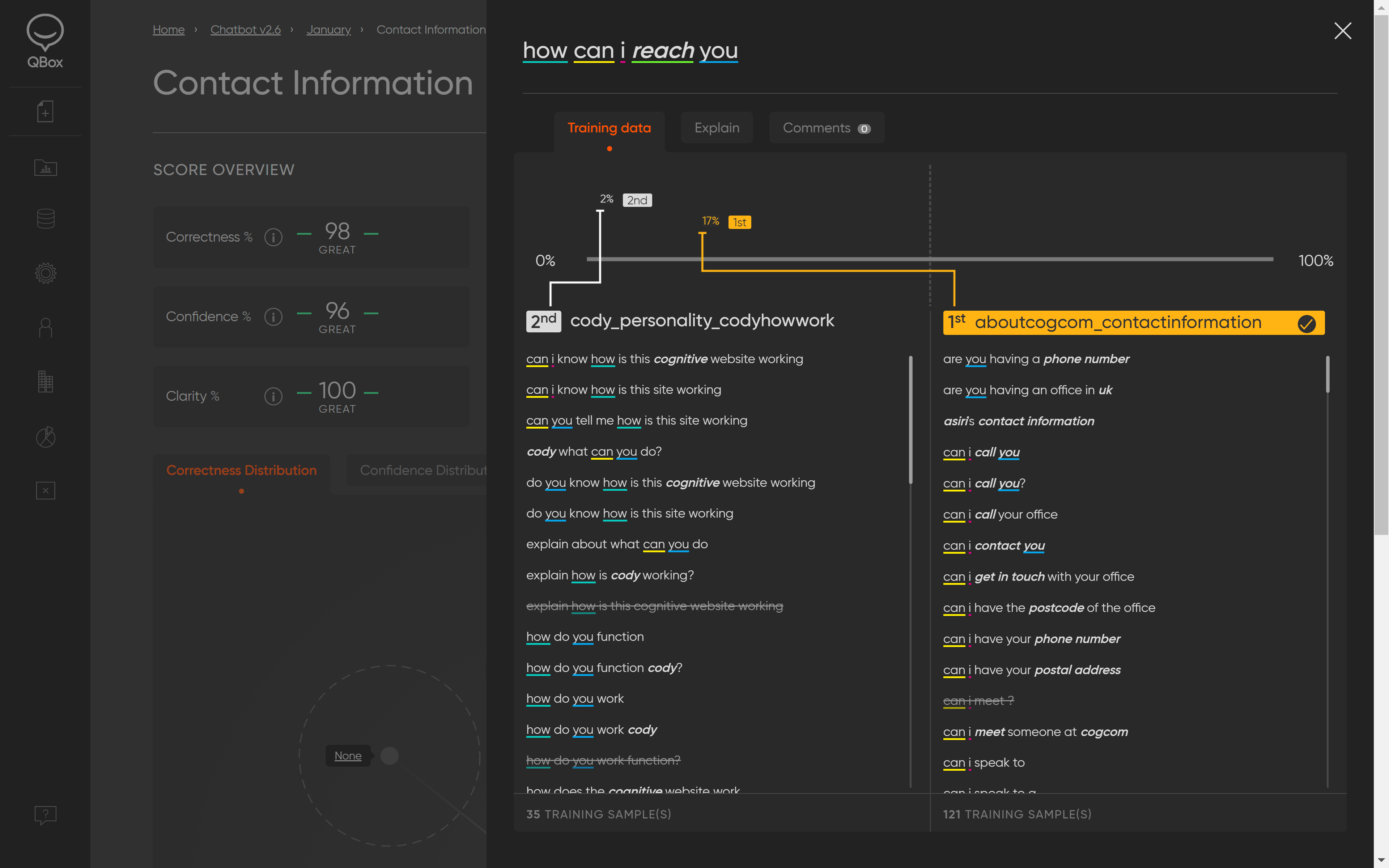1389x868 pixels.
Task: Click the new document plus icon in sidebar
Action: [45, 111]
